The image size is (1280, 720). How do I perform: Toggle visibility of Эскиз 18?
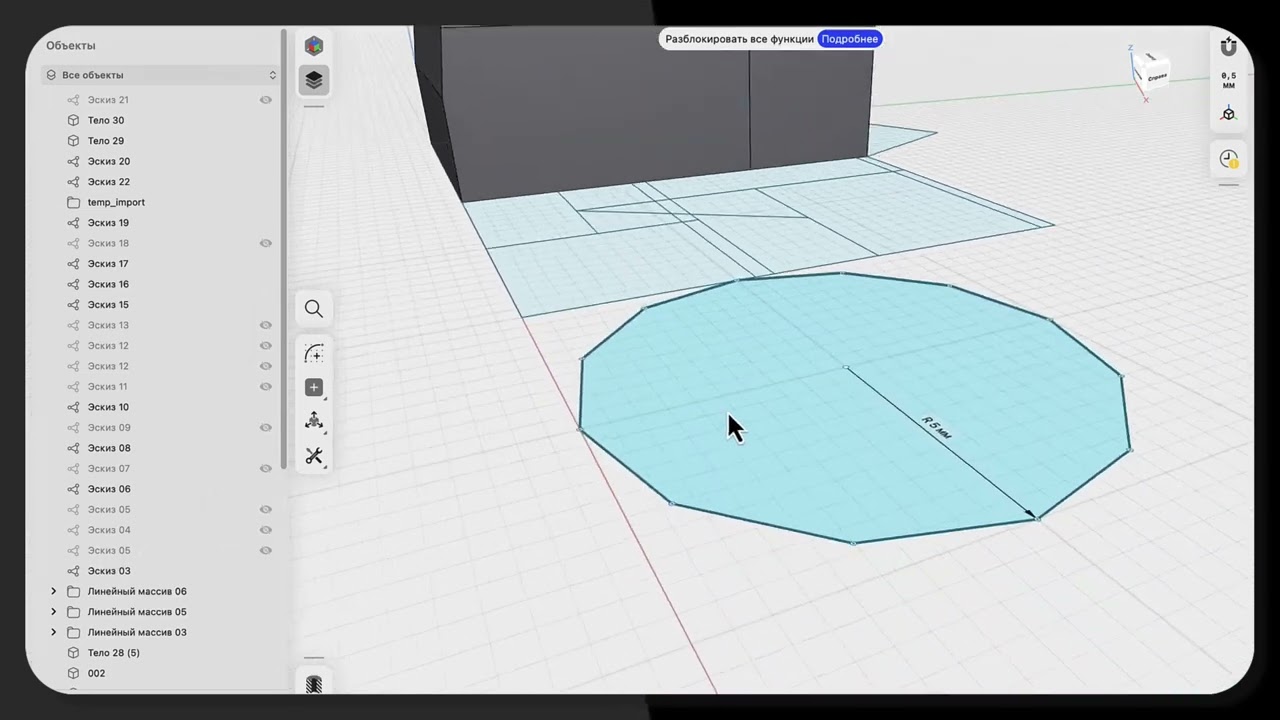click(266, 243)
